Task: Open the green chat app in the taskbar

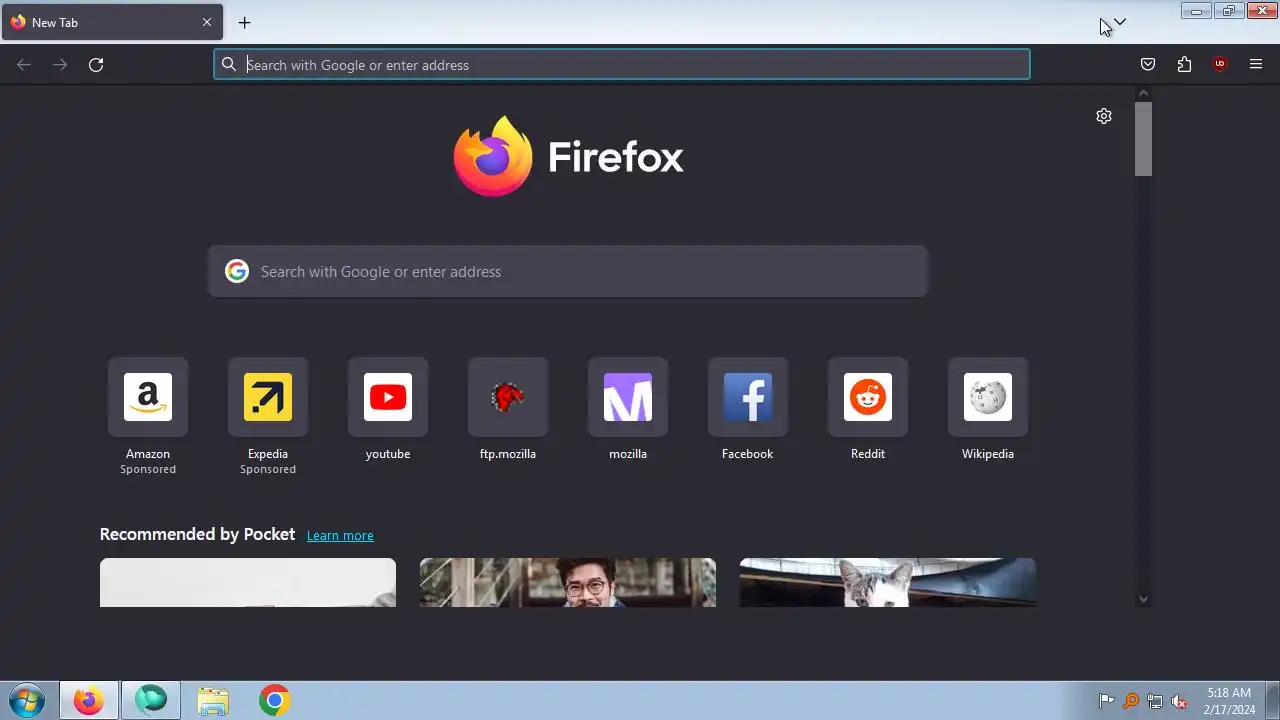Action: point(151,700)
